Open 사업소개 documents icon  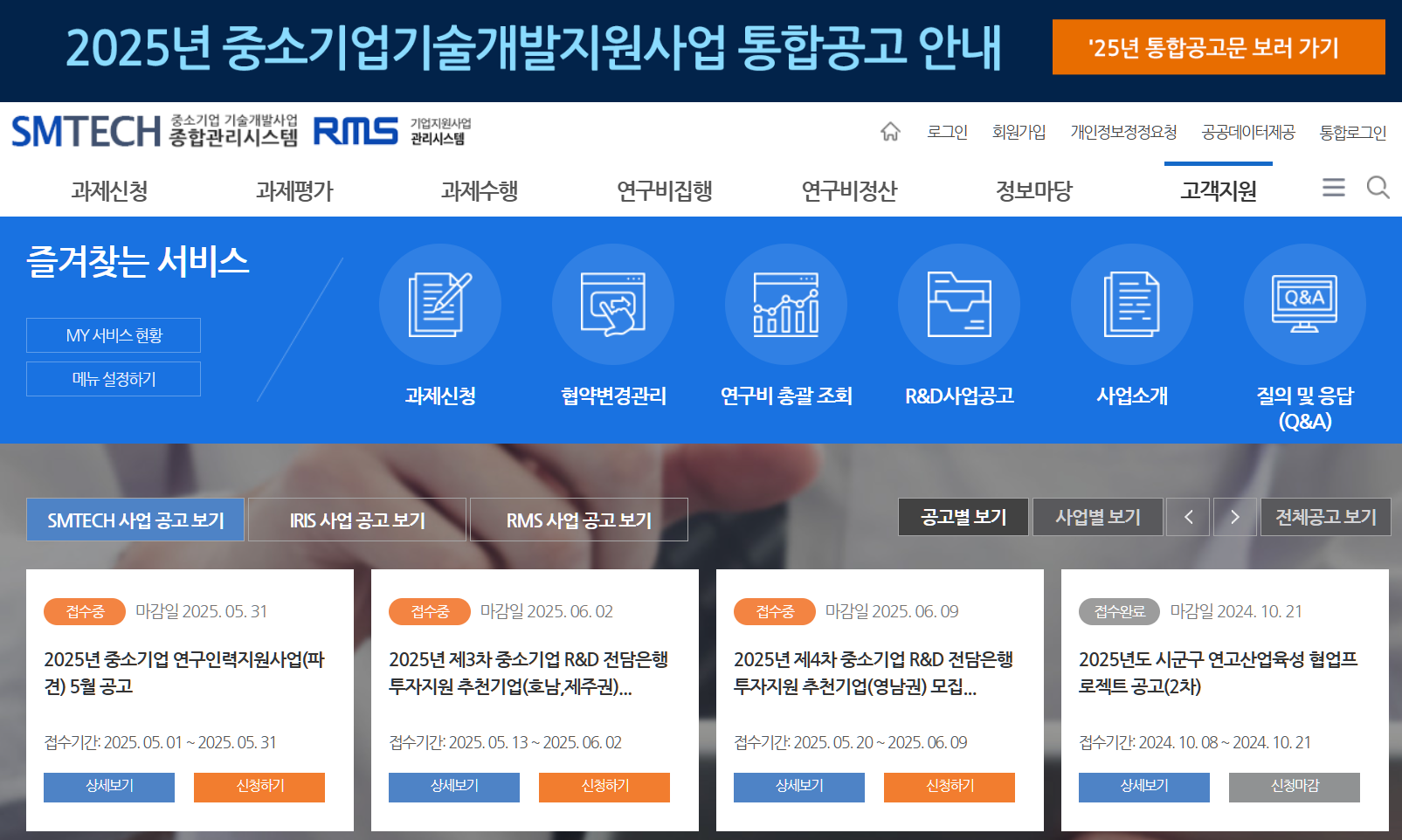pos(1131,304)
